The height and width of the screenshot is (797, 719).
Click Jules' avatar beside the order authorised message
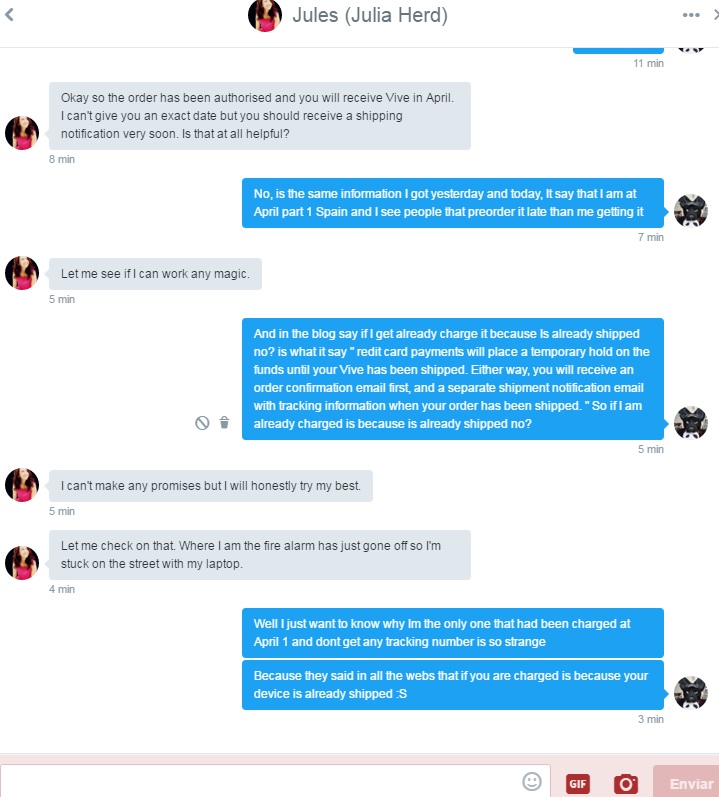click(22, 133)
